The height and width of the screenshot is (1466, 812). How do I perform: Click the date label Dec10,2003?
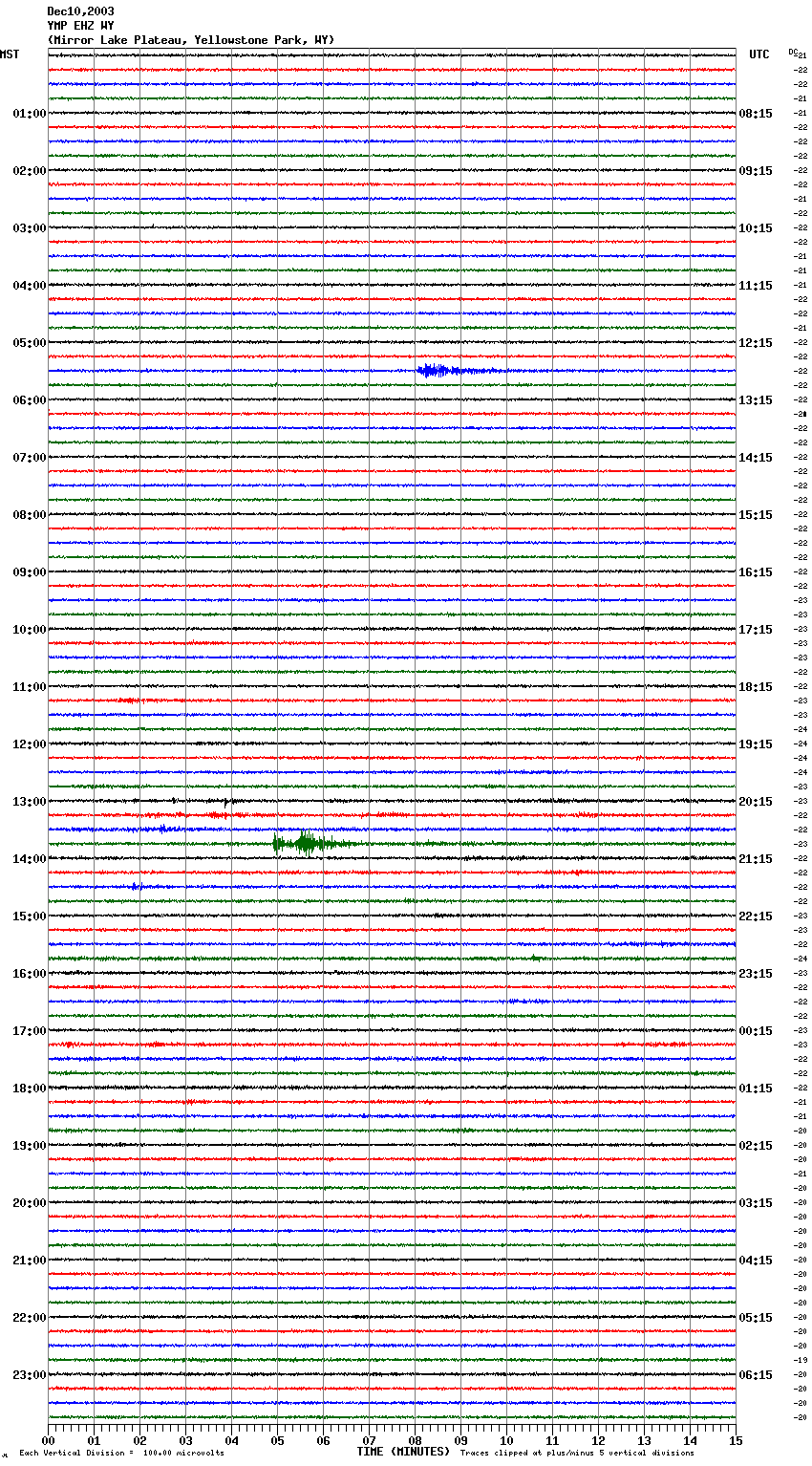point(80,11)
